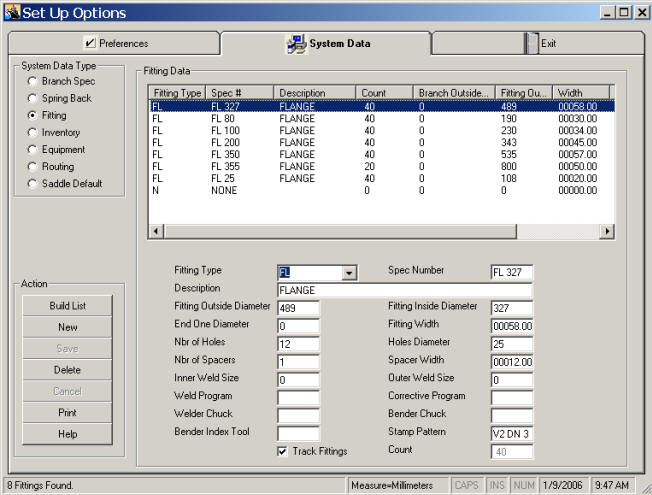The width and height of the screenshot is (652, 495).
Task: Click the Delete button
Action: click(67, 370)
